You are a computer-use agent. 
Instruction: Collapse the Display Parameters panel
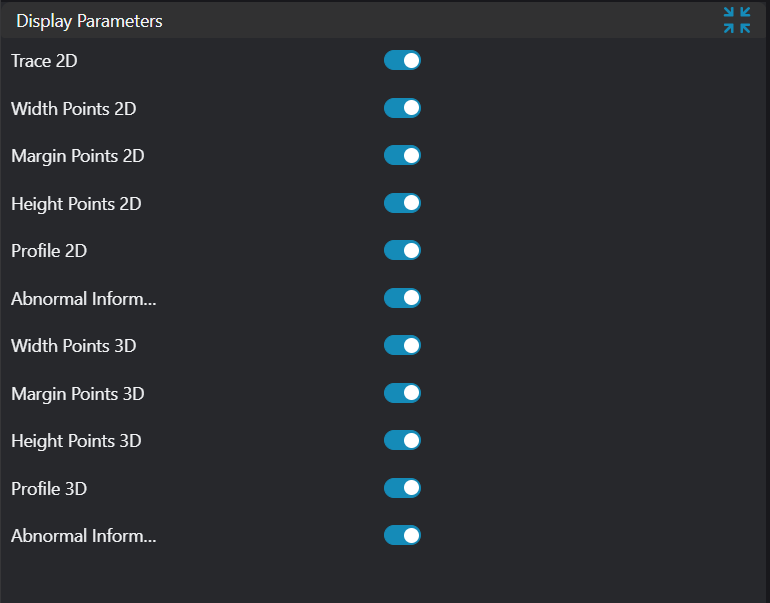[x=737, y=20]
